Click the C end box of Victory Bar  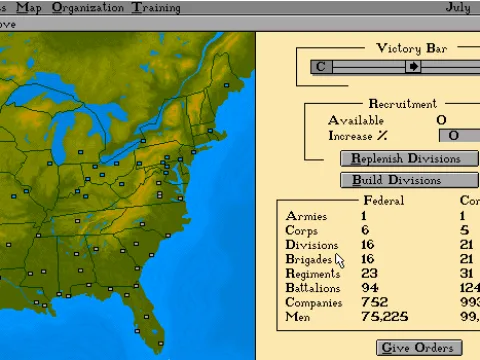pos(321,67)
